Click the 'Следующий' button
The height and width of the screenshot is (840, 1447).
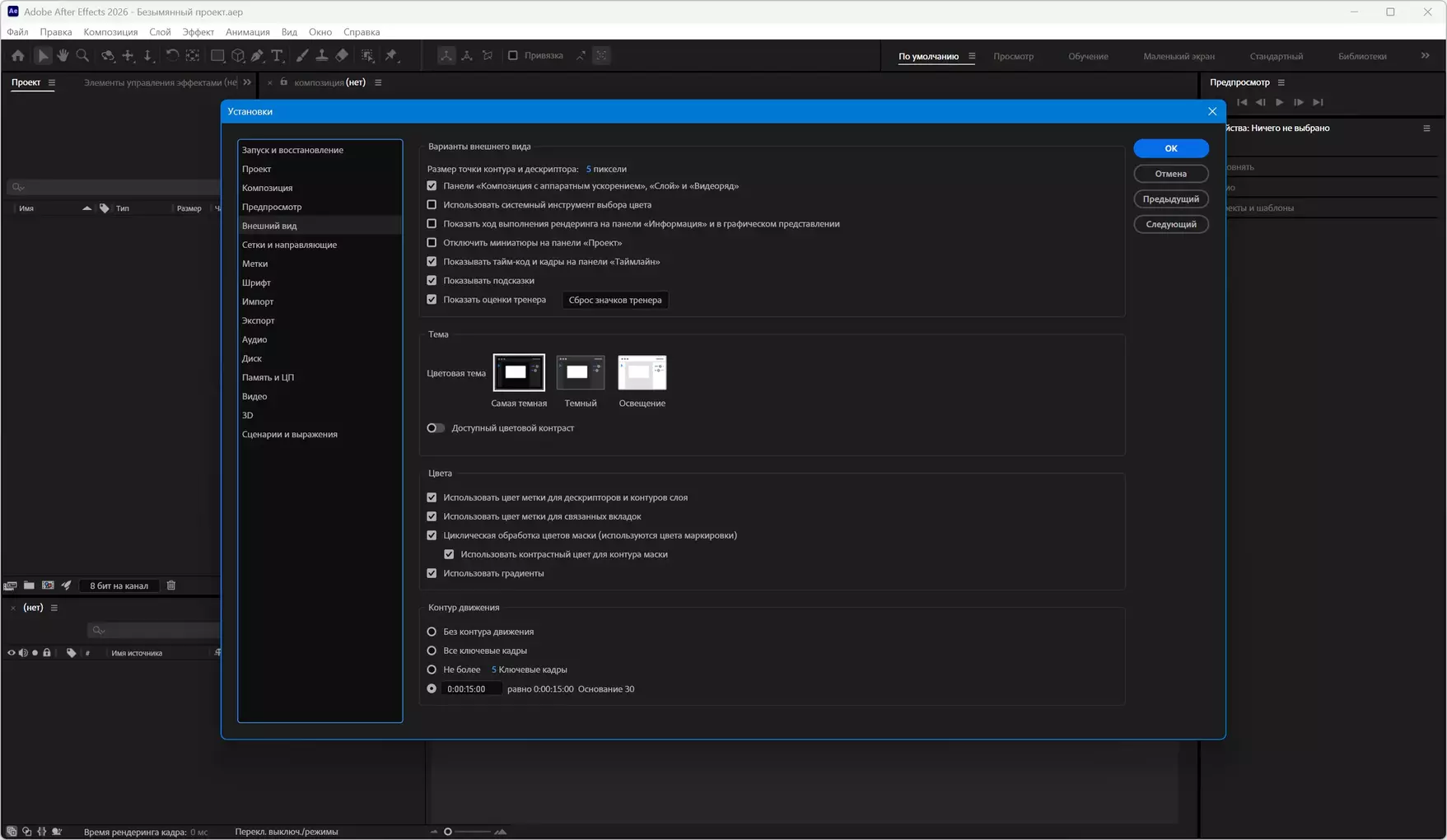click(x=1170, y=224)
